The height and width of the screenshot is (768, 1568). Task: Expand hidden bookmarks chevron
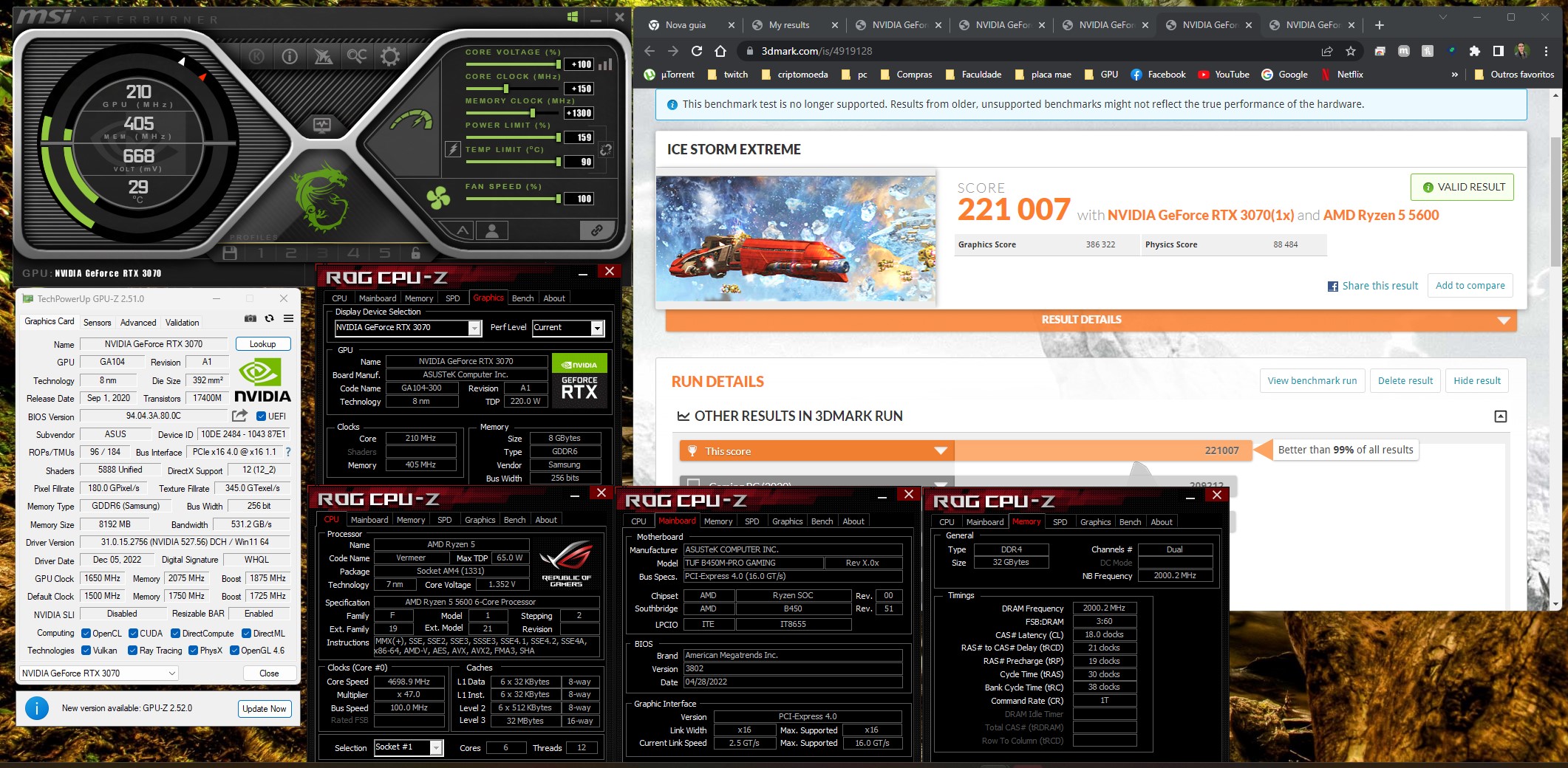coord(1454,75)
